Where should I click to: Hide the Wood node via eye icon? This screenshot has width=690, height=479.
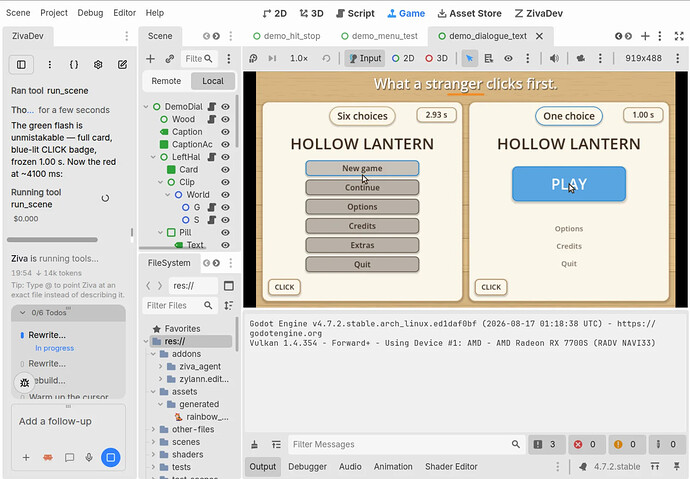226,119
